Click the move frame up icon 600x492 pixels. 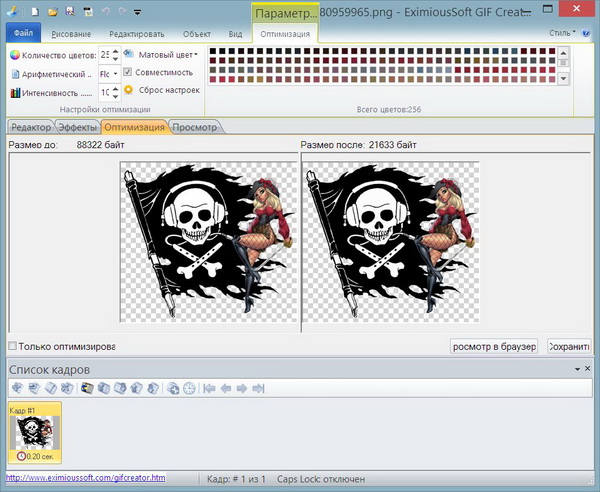(137, 388)
